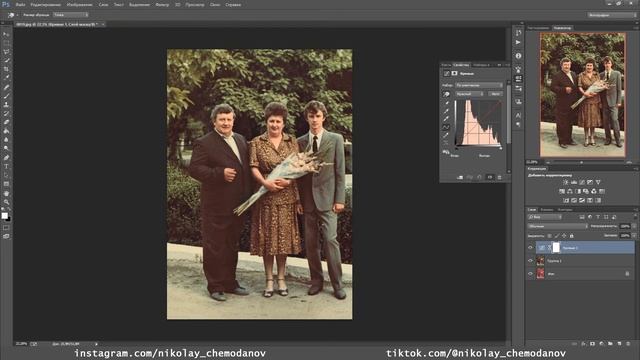Choose the draw-curve pencil mode icon
The image size is (640, 360).
pyautogui.click(x=446, y=135)
